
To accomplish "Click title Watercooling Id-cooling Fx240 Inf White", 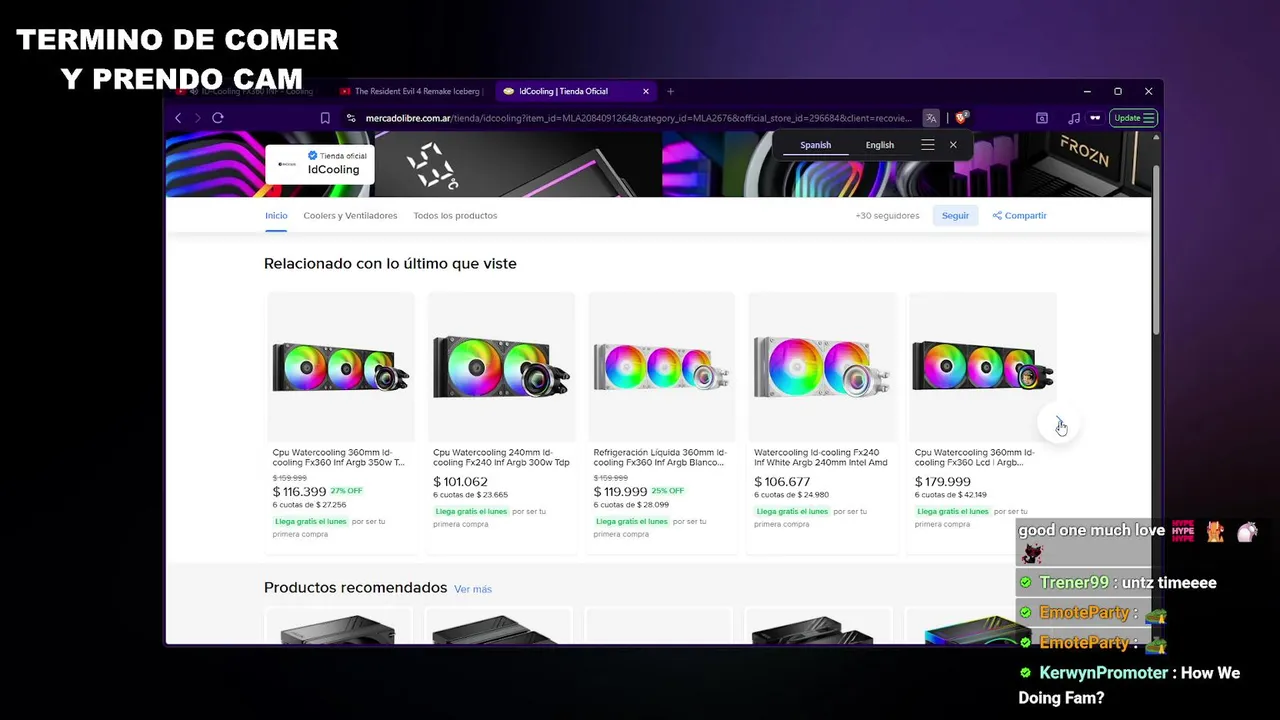I will pos(821,457).
